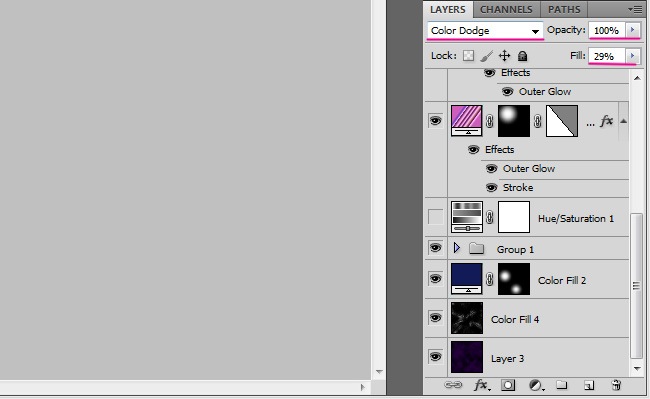650x399 pixels.
Task: Toggle lock position move icon
Action: pos(504,56)
